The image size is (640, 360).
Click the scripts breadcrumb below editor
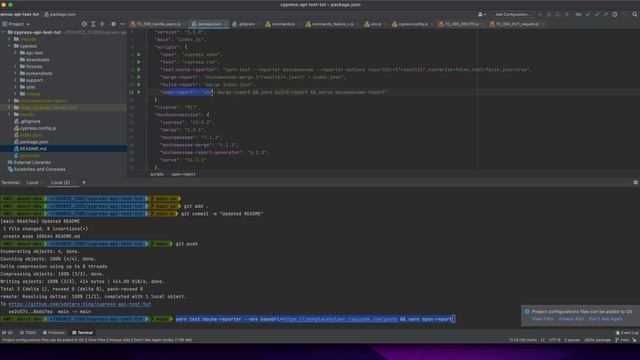click(x=157, y=174)
